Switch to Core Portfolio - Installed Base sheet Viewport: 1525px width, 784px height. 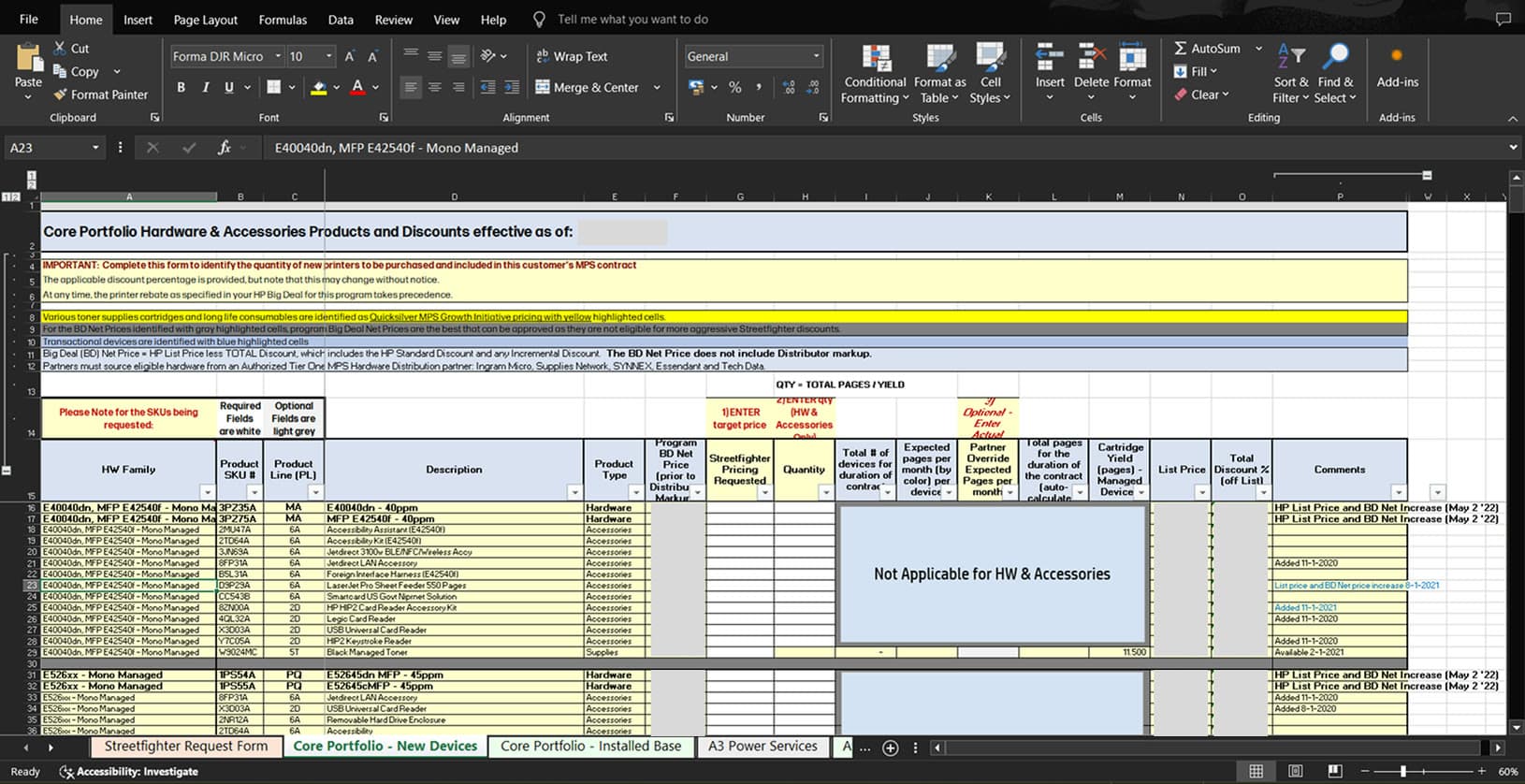pyautogui.click(x=590, y=747)
